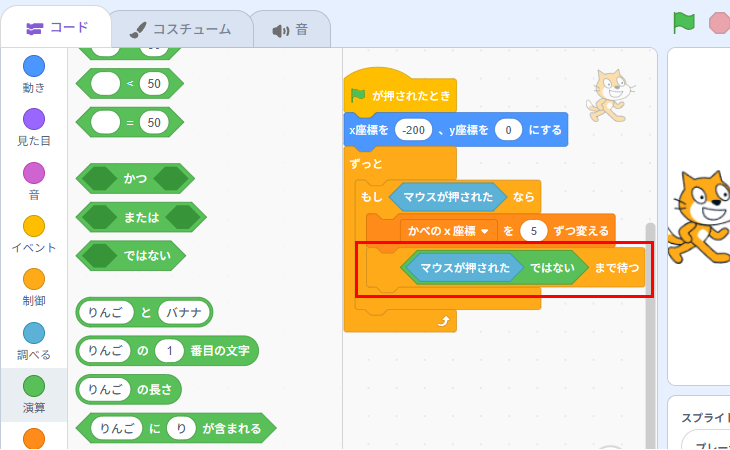Select the 演算 green block category
The width and height of the screenshot is (730, 450).
point(34,386)
